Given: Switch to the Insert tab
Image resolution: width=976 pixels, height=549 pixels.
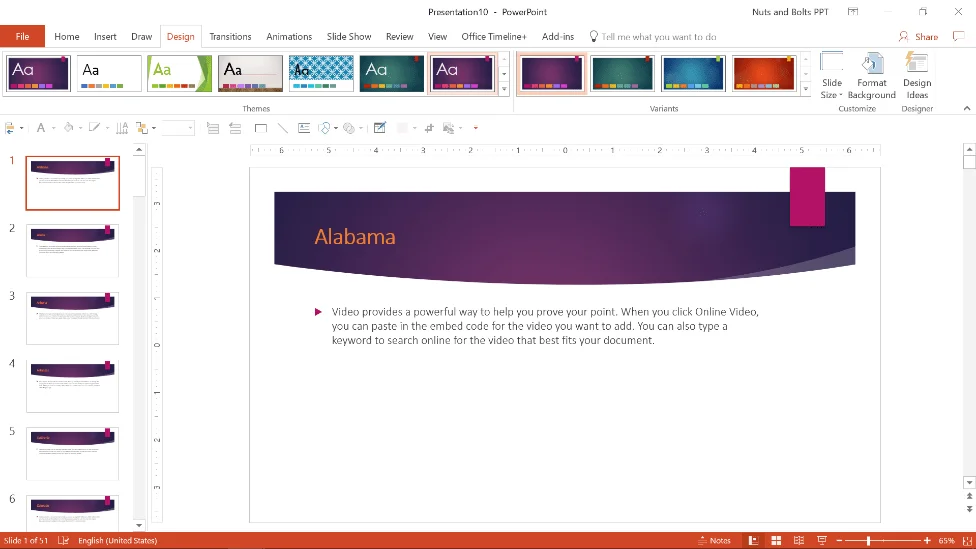Looking at the screenshot, I should point(105,37).
